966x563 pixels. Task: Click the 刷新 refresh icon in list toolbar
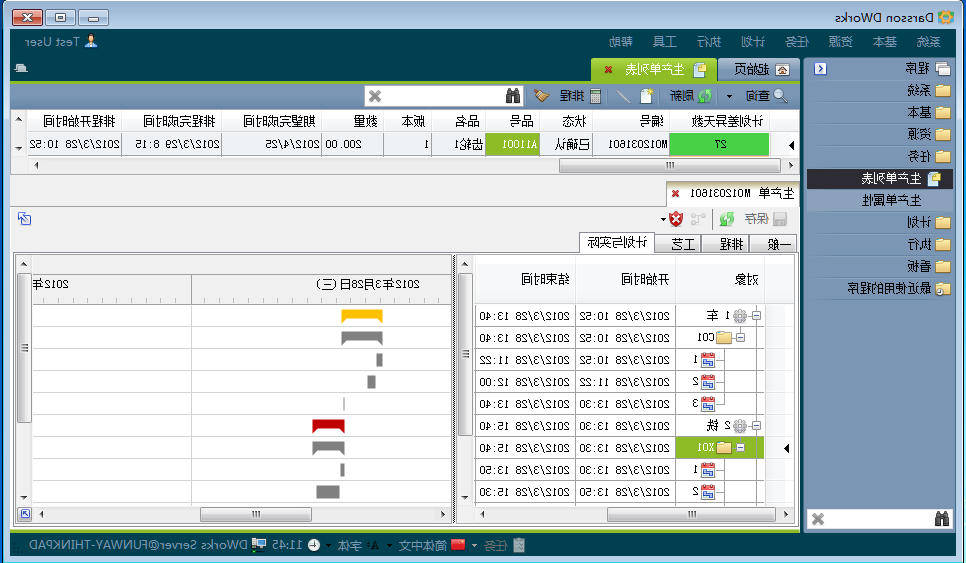704,96
